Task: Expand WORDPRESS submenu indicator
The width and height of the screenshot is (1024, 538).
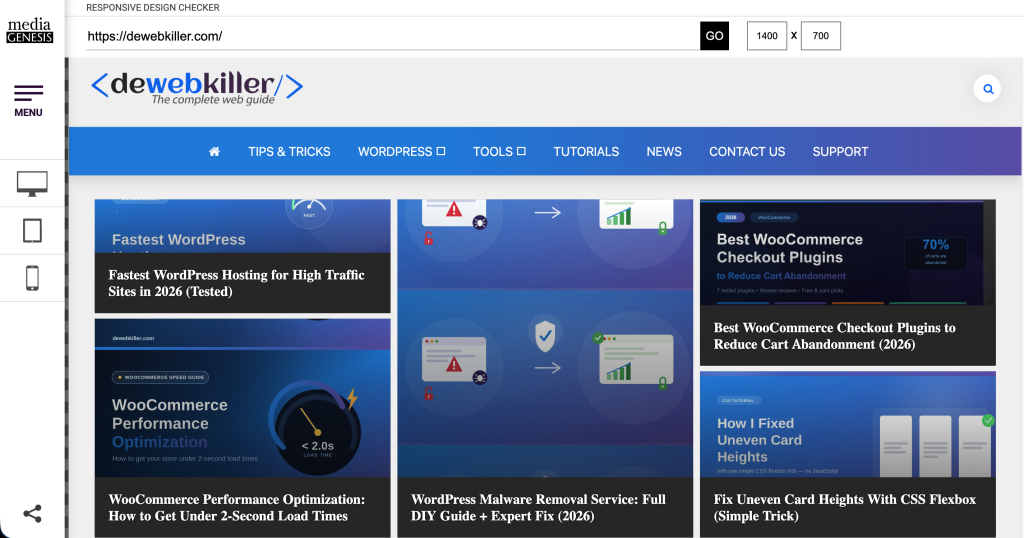Action: coord(441,151)
